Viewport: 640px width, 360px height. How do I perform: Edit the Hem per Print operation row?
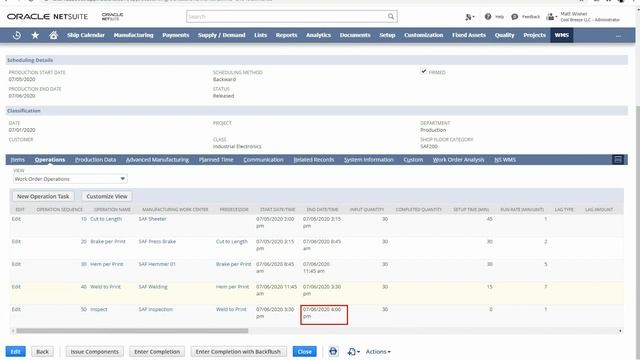[16, 264]
